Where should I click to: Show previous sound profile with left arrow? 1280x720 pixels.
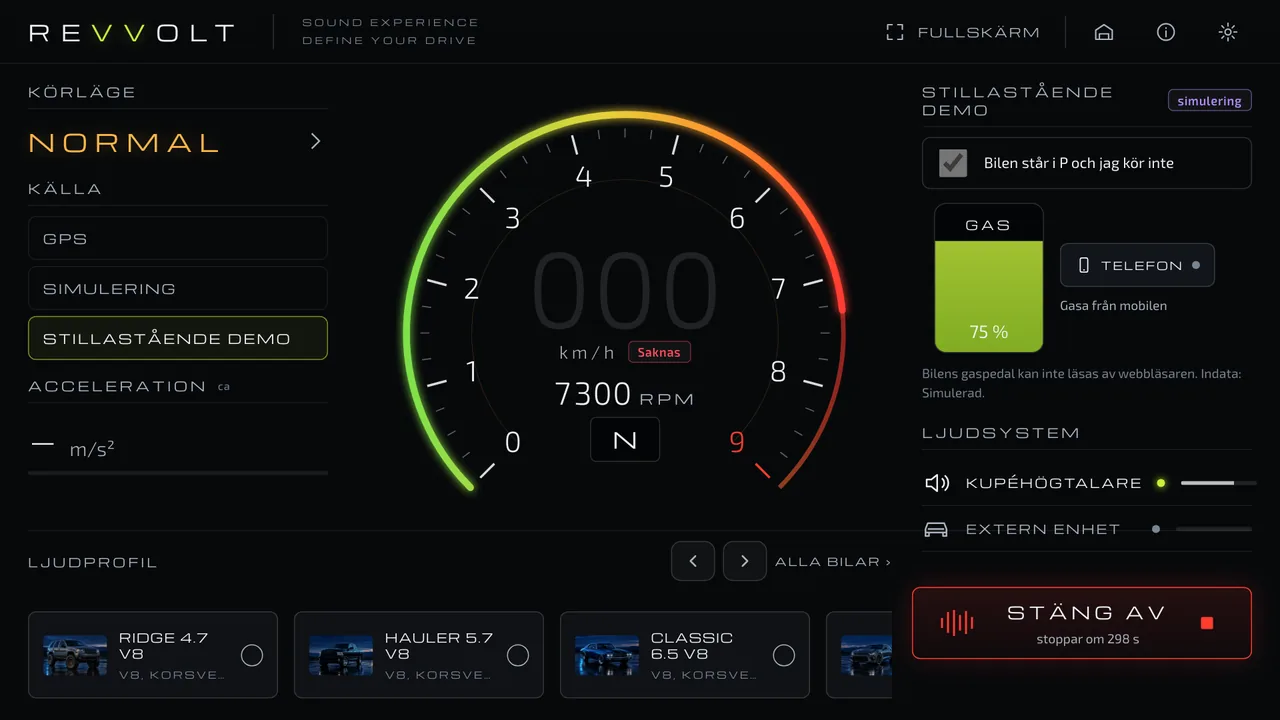(693, 562)
